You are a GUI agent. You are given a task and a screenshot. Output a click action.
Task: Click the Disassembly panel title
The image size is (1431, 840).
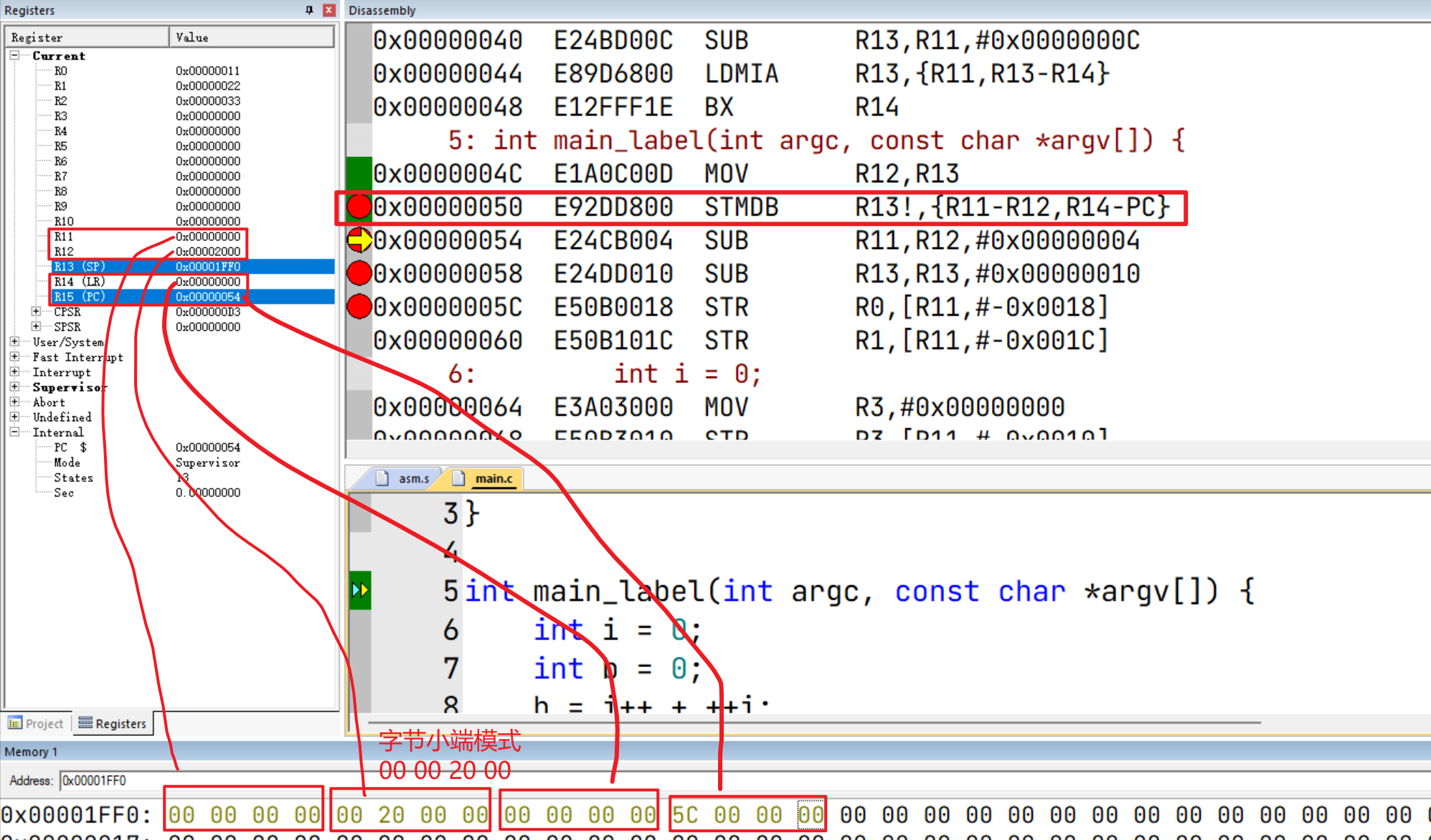(382, 10)
